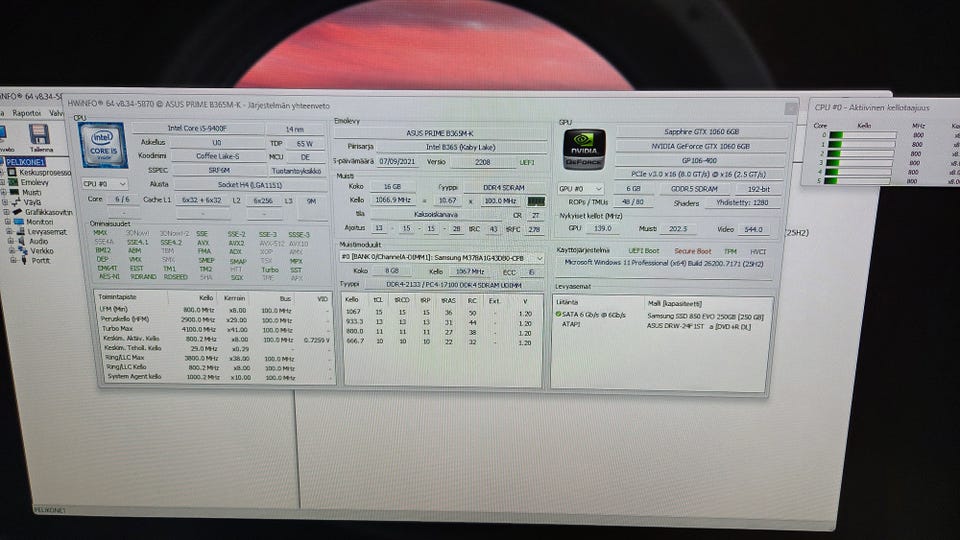Click the Muisti memory tree icon
The image size is (960, 540).
pyautogui.click(x=14, y=192)
